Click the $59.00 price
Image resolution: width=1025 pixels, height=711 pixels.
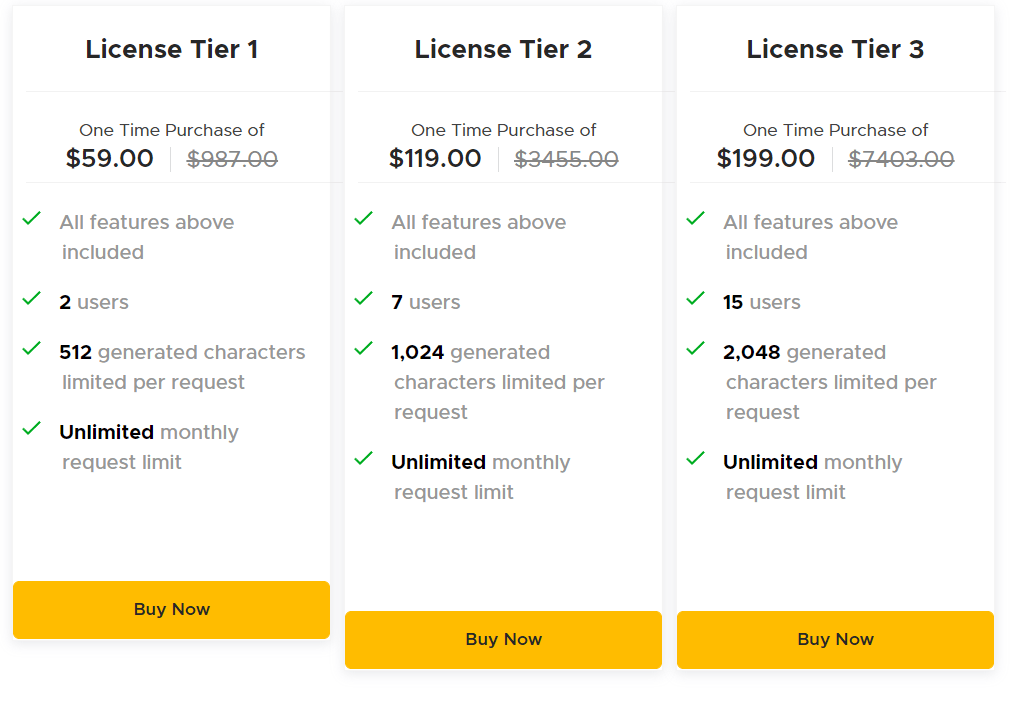[110, 158]
